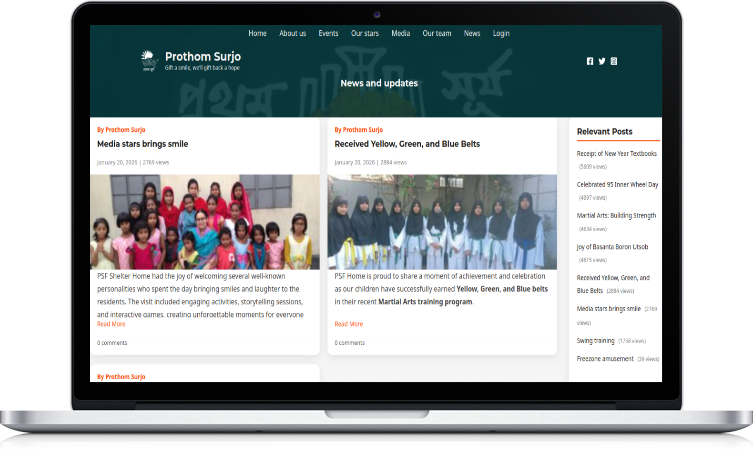Open the group photo of children thumbnail

coord(205,222)
